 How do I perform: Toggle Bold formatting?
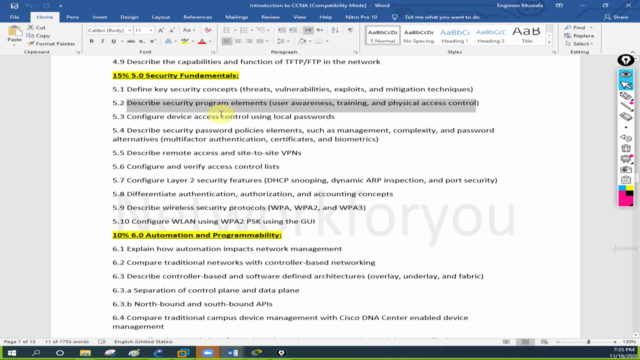tap(91, 41)
